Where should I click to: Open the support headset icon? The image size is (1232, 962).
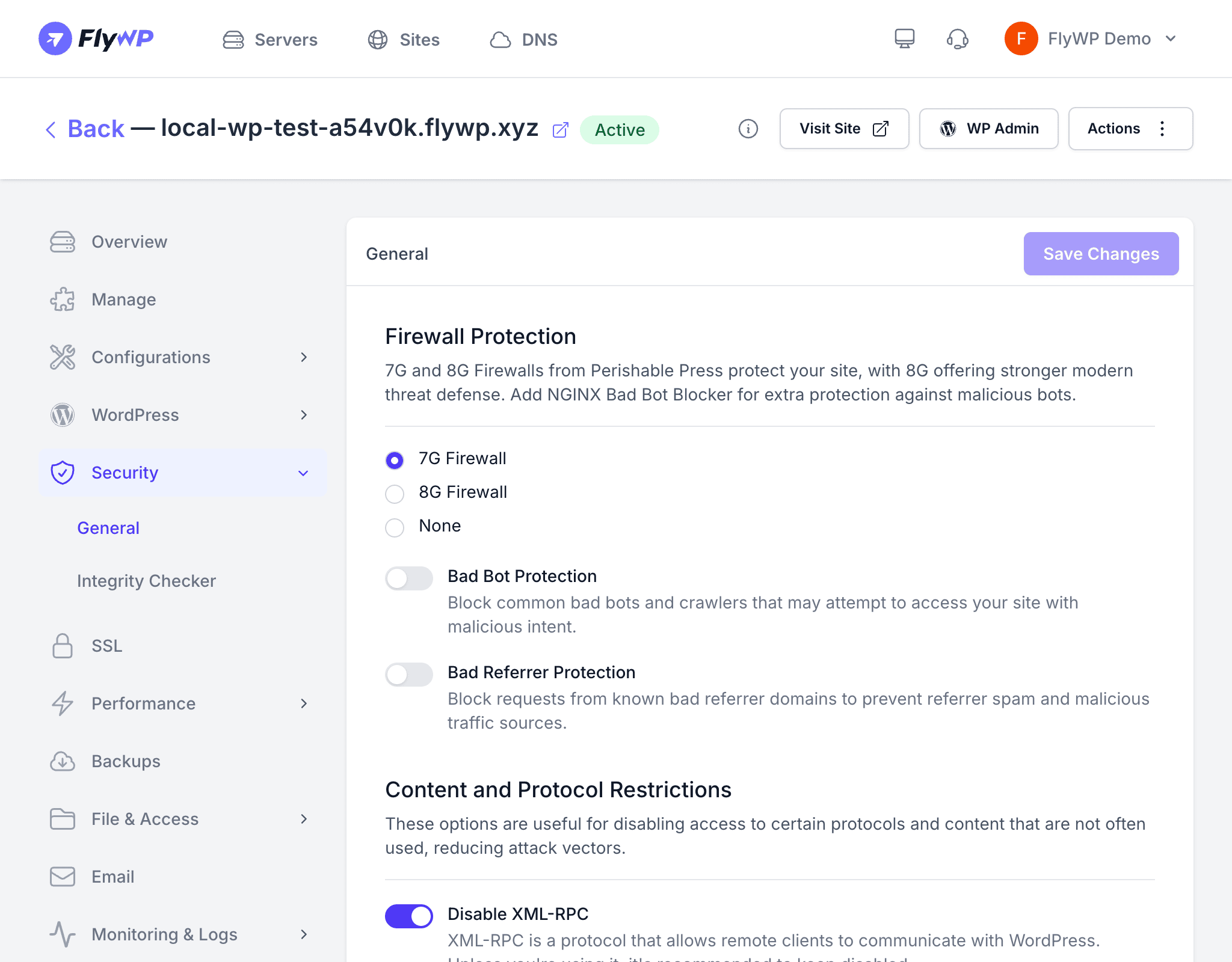[957, 39]
